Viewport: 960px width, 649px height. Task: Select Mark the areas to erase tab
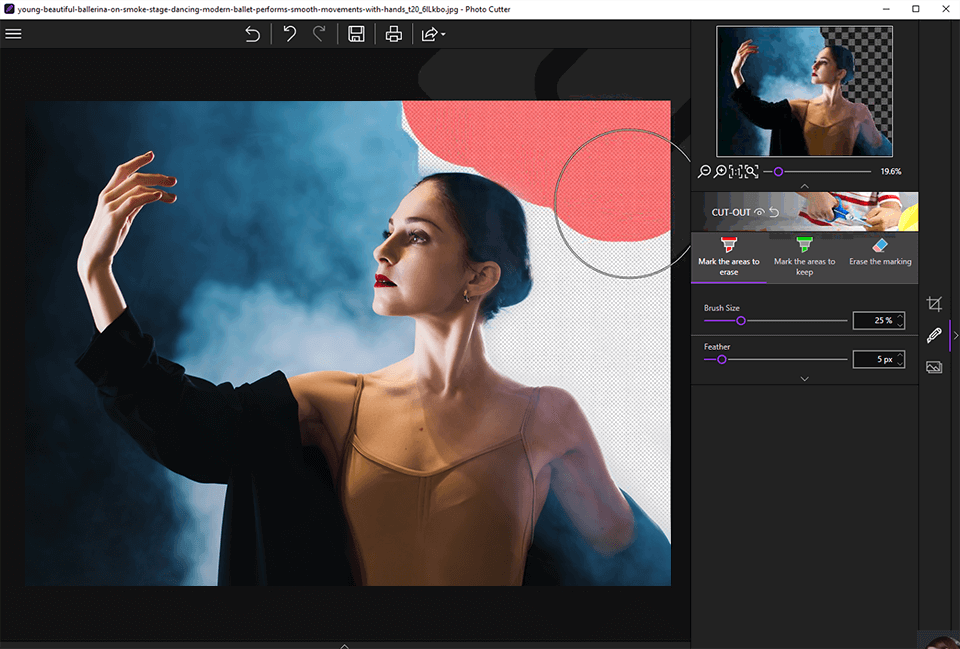(x=729, y=256)
